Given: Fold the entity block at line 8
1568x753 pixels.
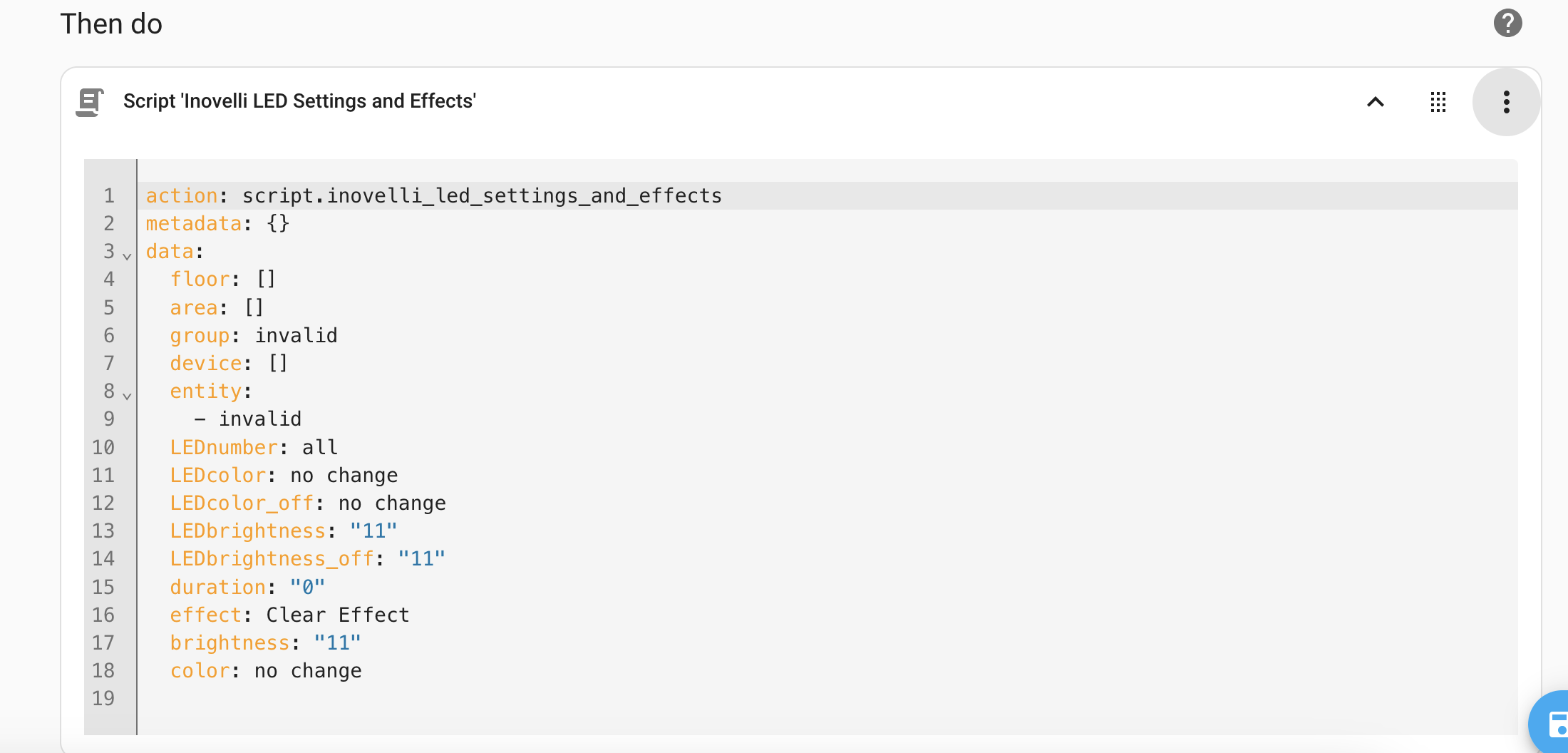Looking at the screenshot, I should pos(127,395).
